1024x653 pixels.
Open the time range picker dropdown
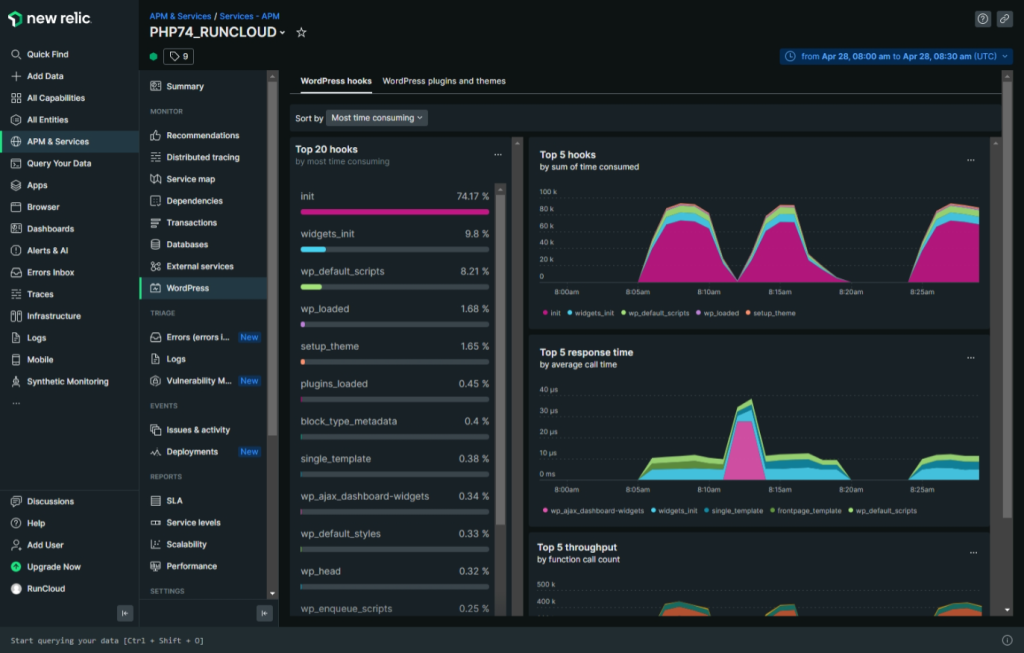[896, 56]
